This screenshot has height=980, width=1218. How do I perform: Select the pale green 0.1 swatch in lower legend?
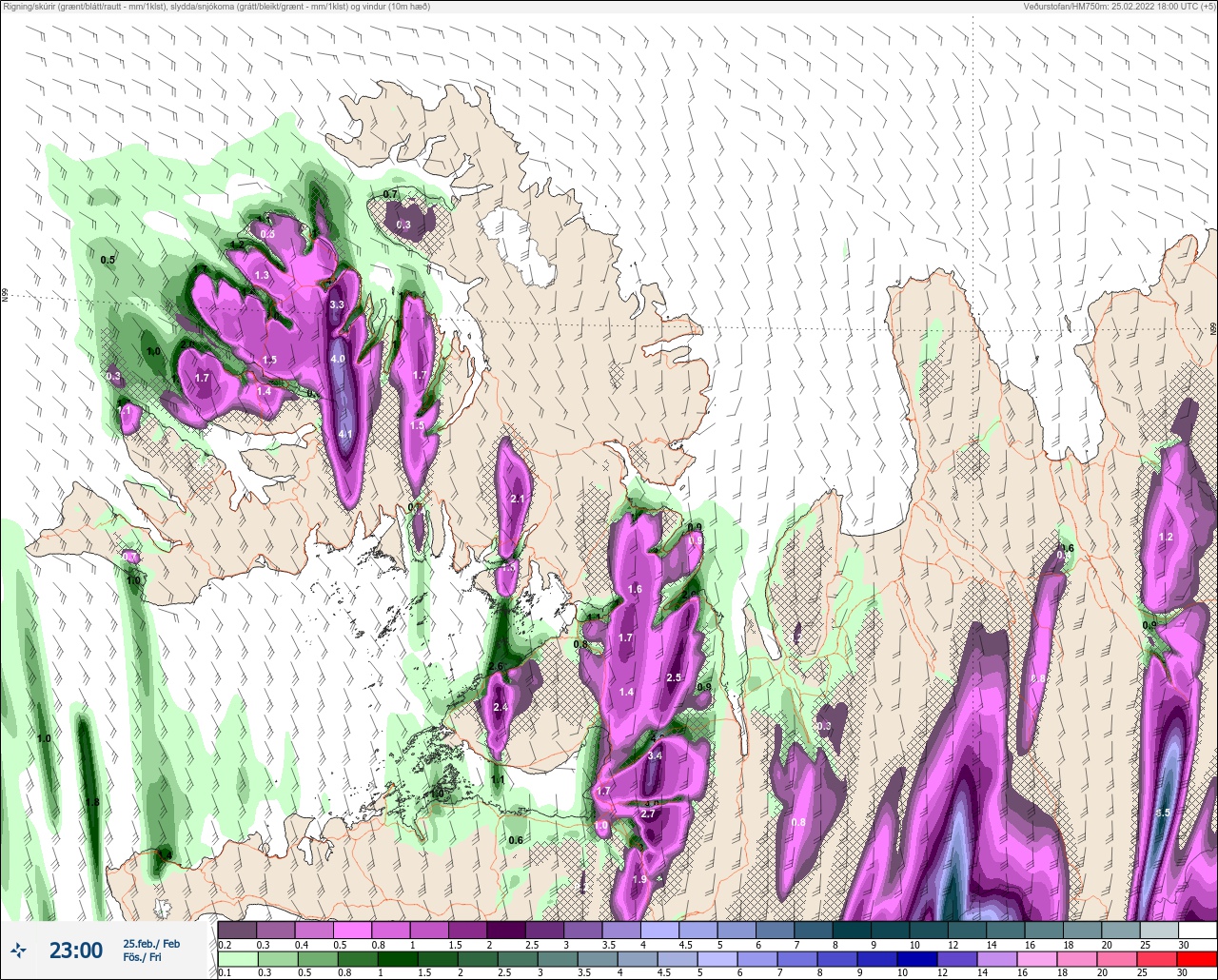coord(236,958)
